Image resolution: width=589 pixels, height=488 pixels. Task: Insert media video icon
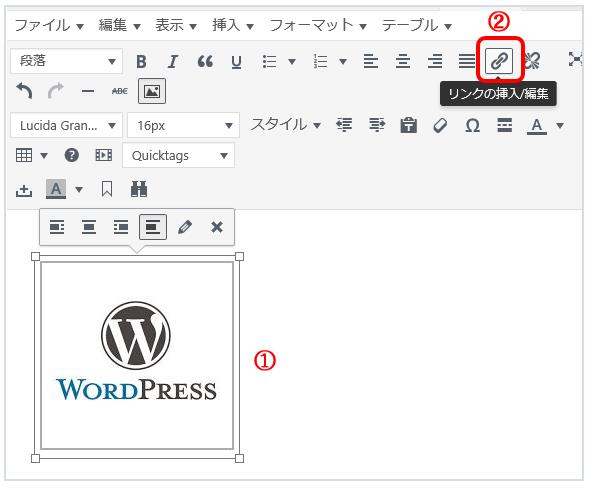pos(104,155)
